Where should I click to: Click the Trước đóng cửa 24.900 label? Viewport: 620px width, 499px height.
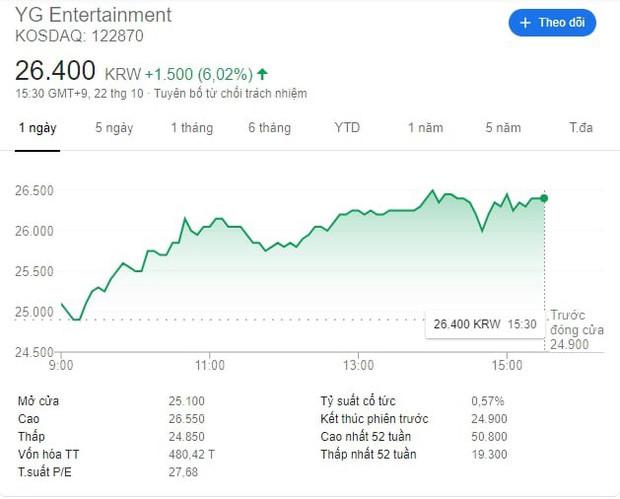[x=573, y=329]
